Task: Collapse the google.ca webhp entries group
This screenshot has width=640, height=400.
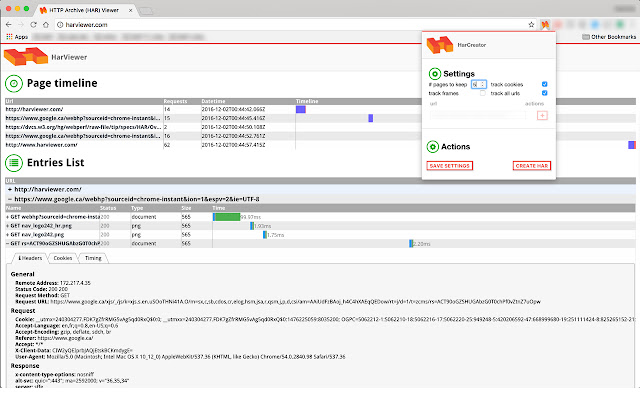Action: click(x=9, y=199)
